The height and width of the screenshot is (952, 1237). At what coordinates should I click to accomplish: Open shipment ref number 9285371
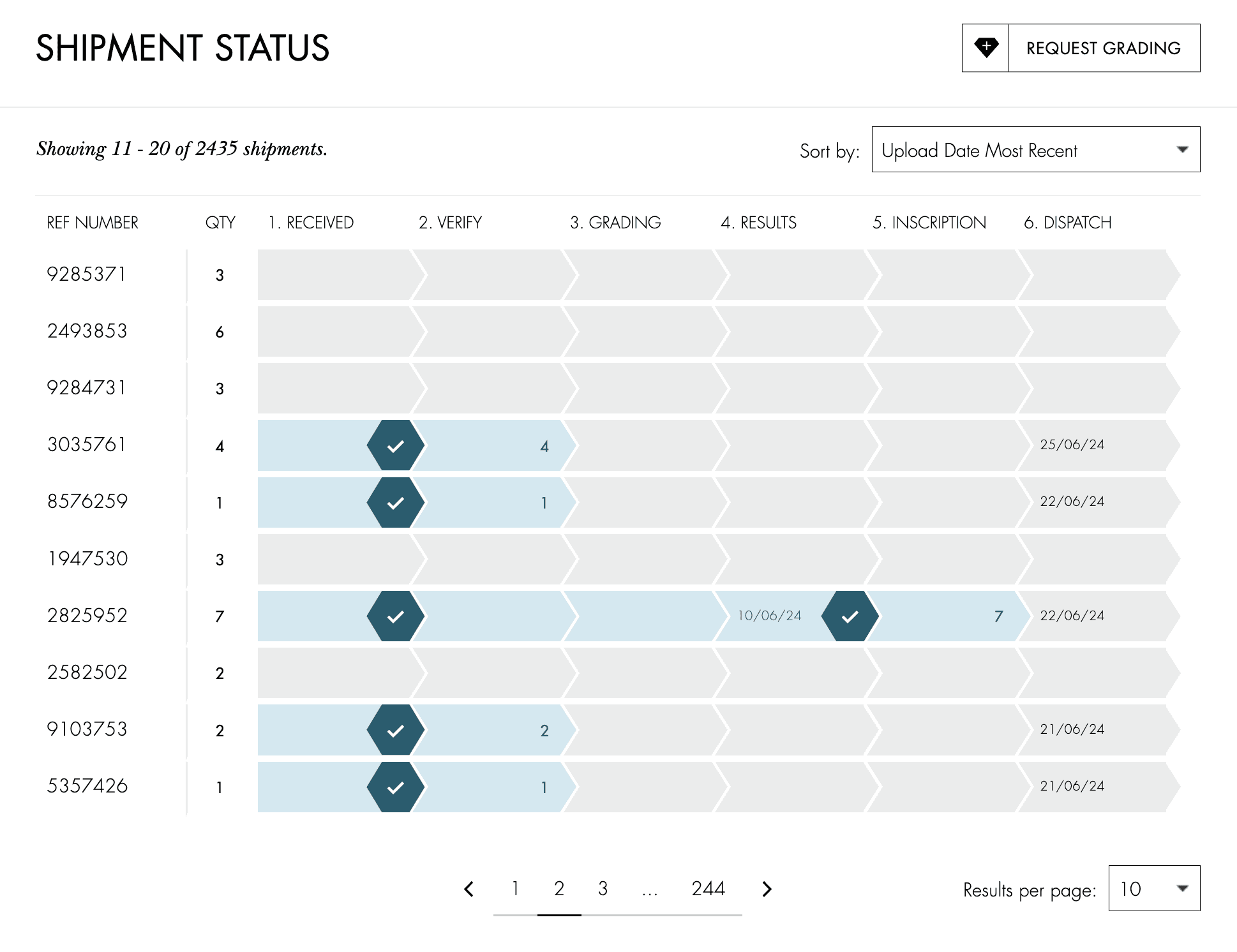pos(86,274)
